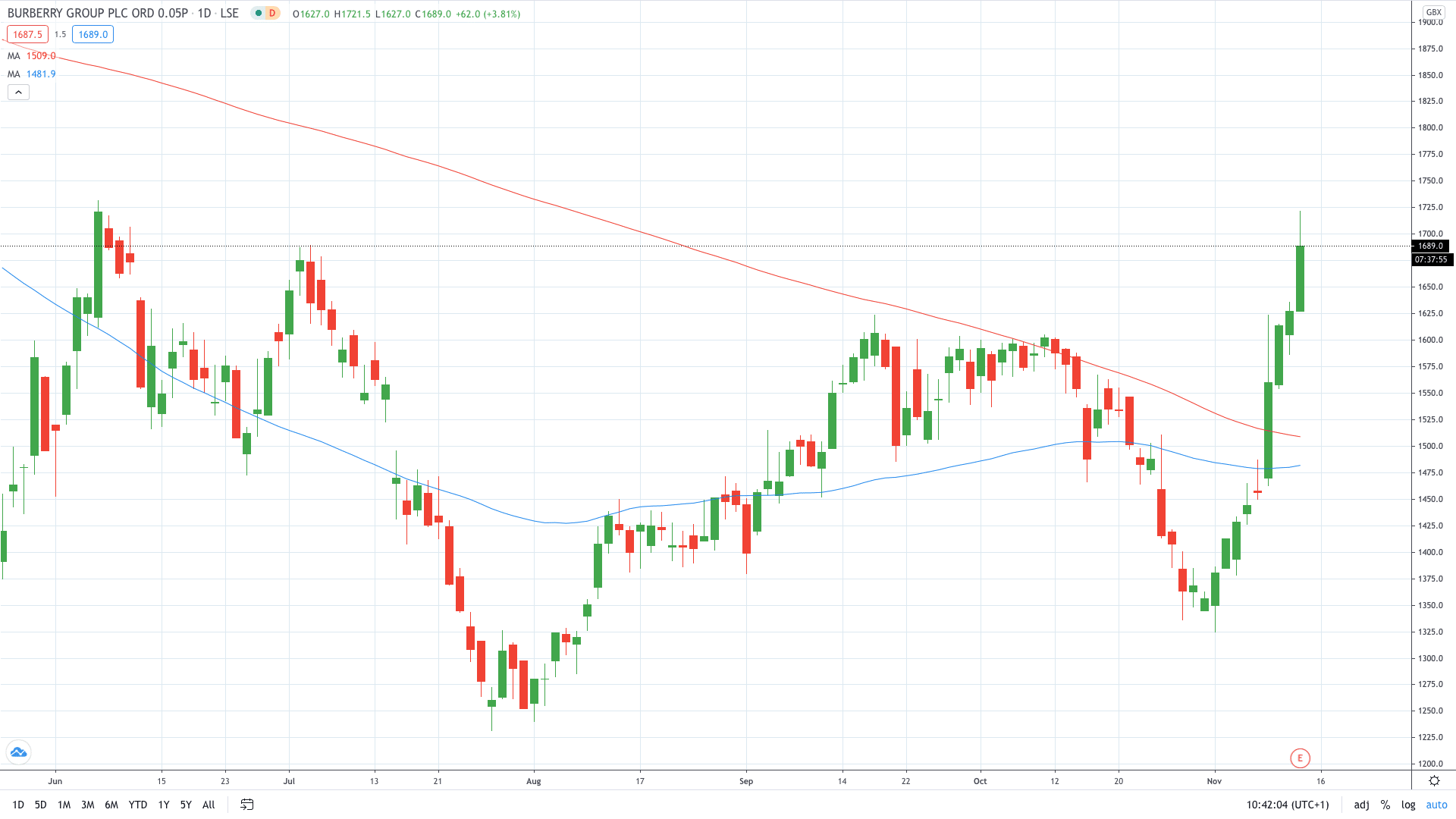The height and width of the screenshot is (819, 1456).
Task: Select the 1Y time range
Action: 164,805
